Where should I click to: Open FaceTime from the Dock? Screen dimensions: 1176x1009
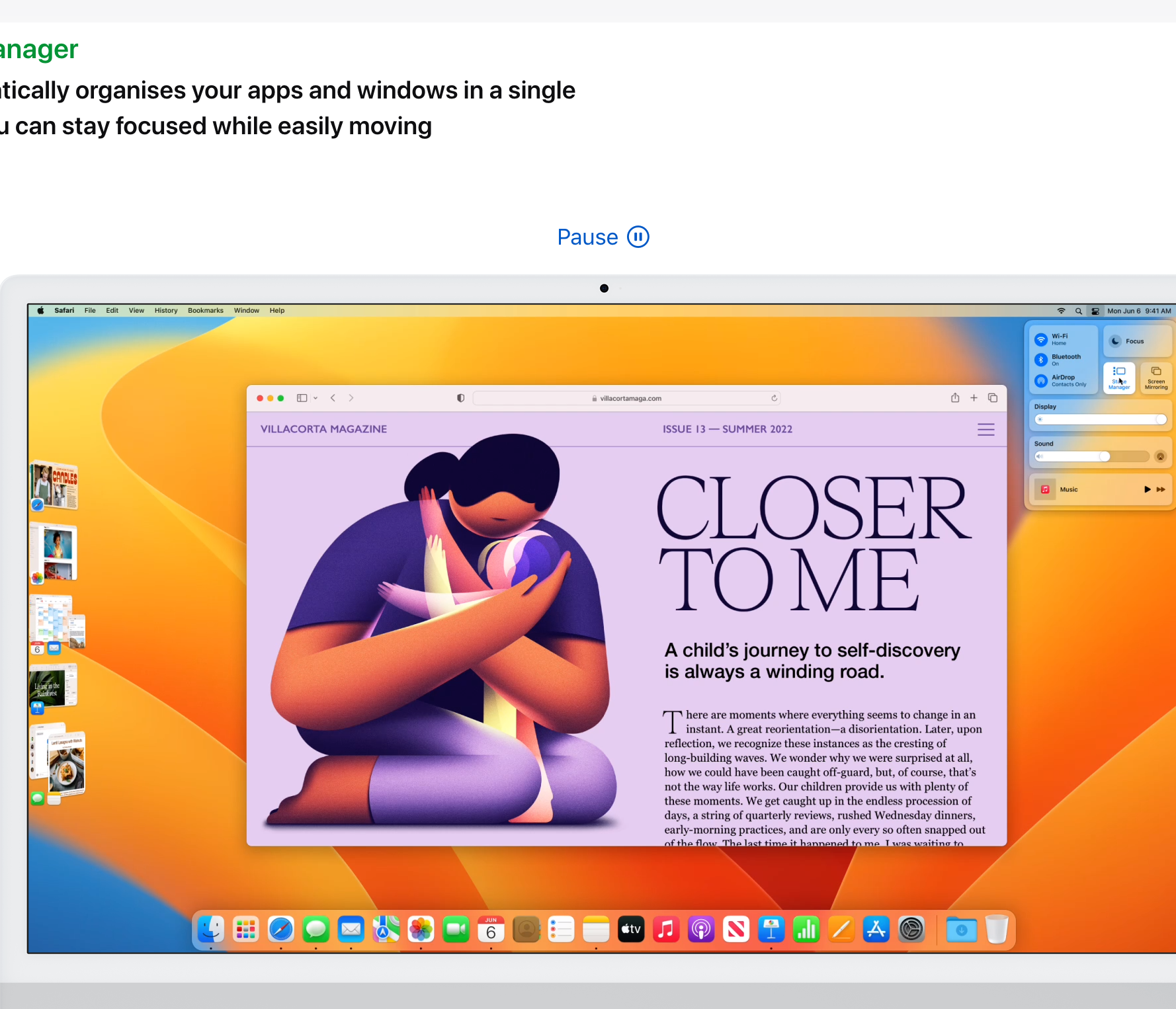tap(456, 930)
